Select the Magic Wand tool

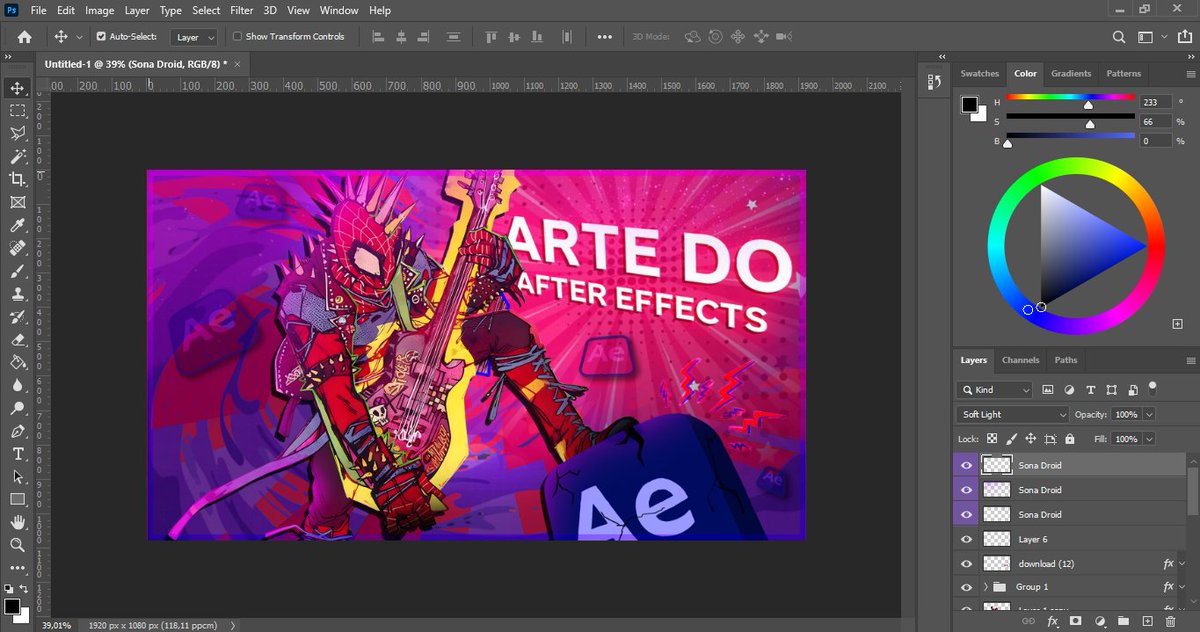pos(17,157)
